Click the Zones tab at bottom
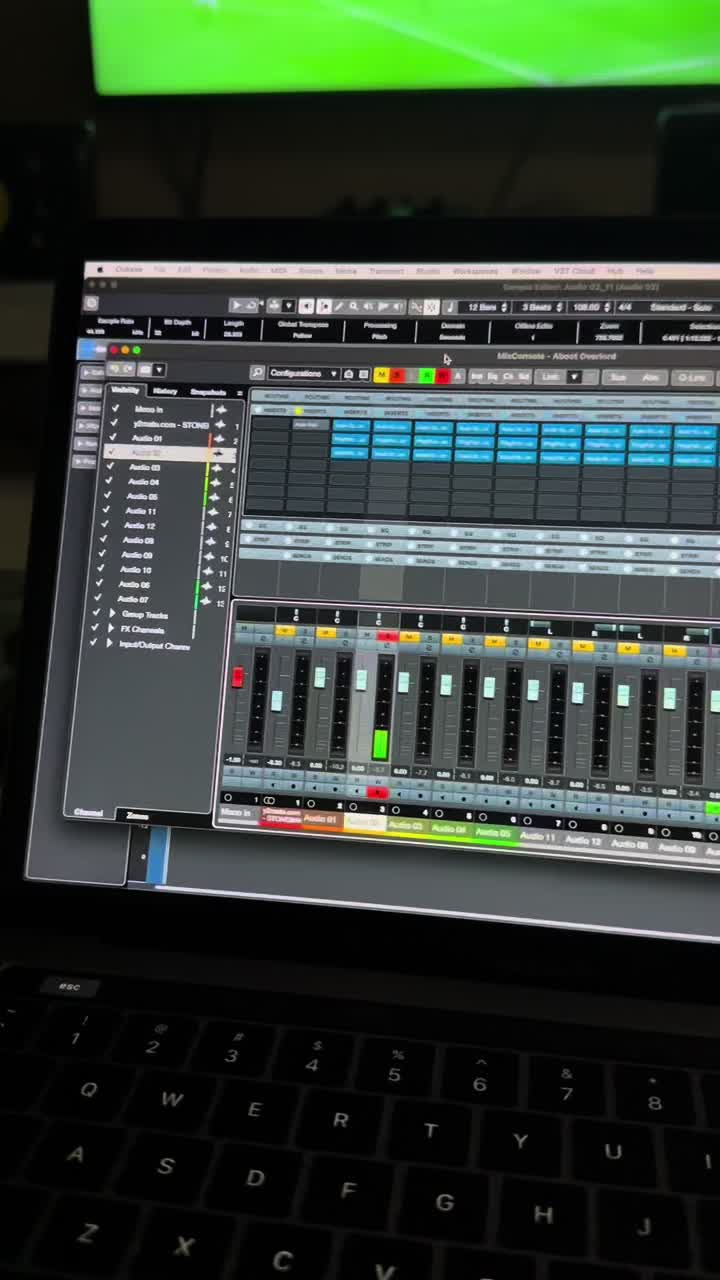The height and width of the screenshot is (1280, 720). (138, 815)
